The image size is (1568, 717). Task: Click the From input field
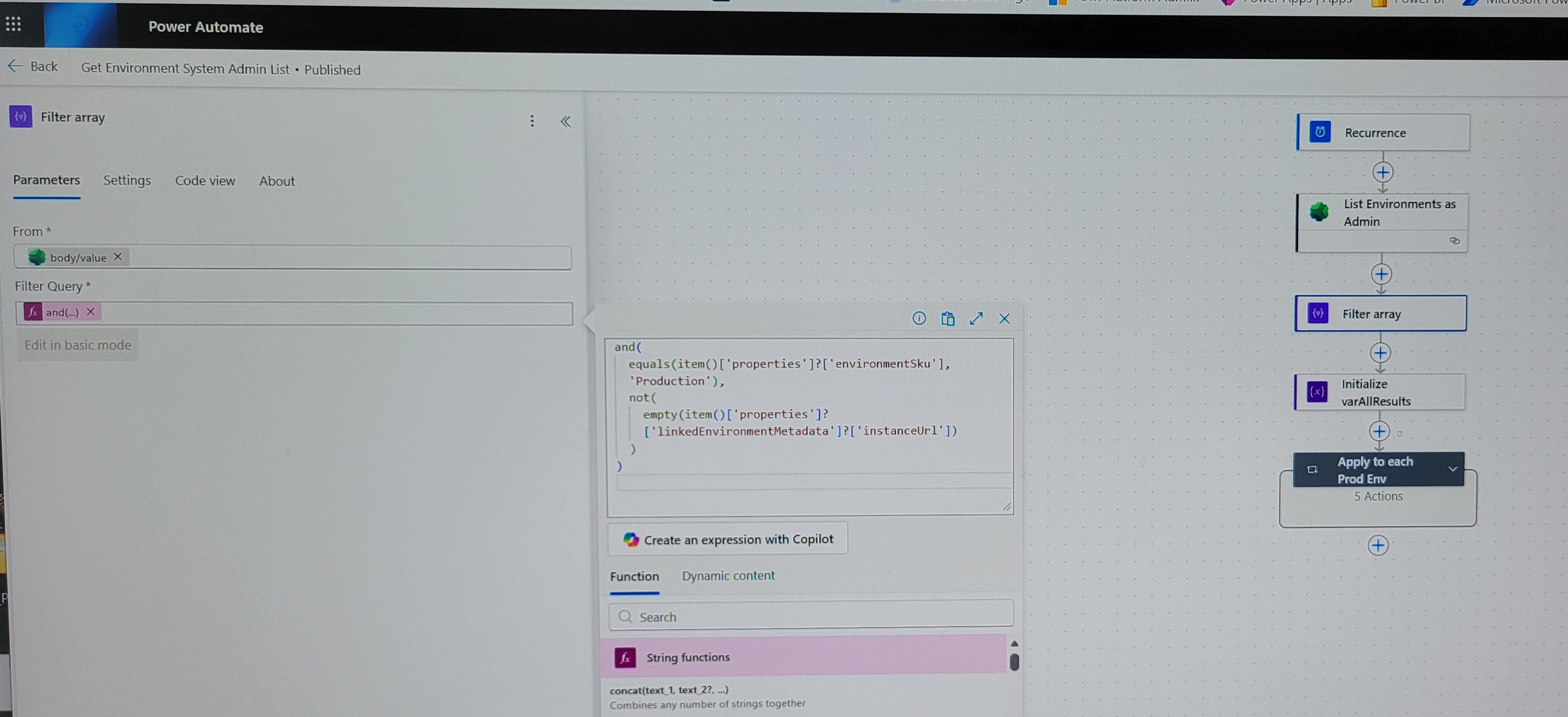pos(293,257)
